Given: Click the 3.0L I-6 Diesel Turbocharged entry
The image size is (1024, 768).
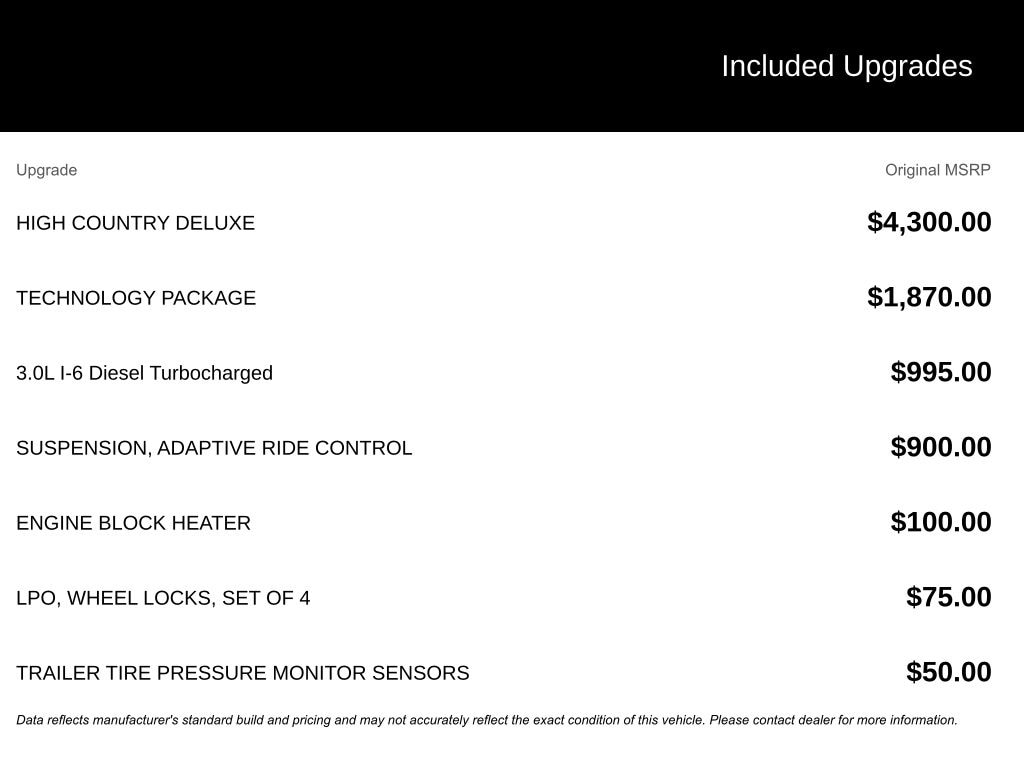Looking at the screenshot, I should pyautogui.click(x=144, y=373).
